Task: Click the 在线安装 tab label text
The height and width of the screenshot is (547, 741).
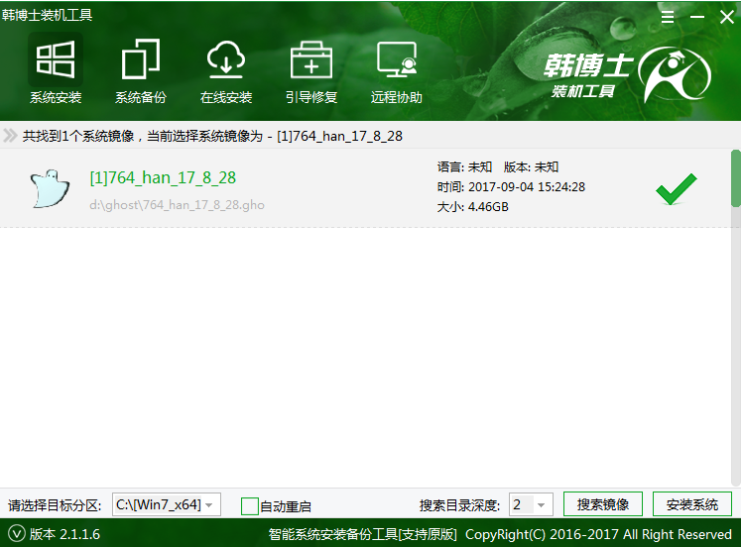Action: click(x=225, y=98)
